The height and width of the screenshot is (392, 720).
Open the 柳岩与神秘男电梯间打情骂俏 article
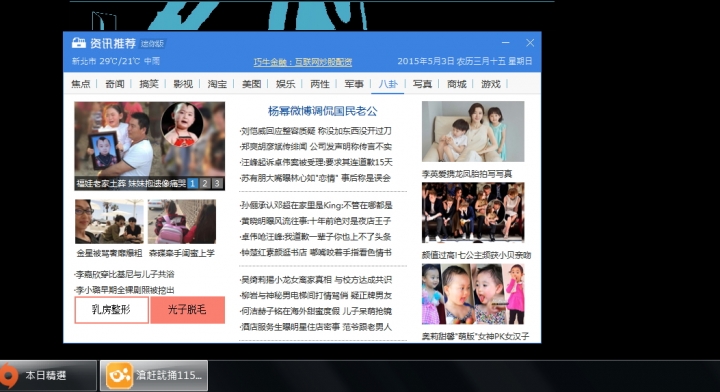(316, 296)
